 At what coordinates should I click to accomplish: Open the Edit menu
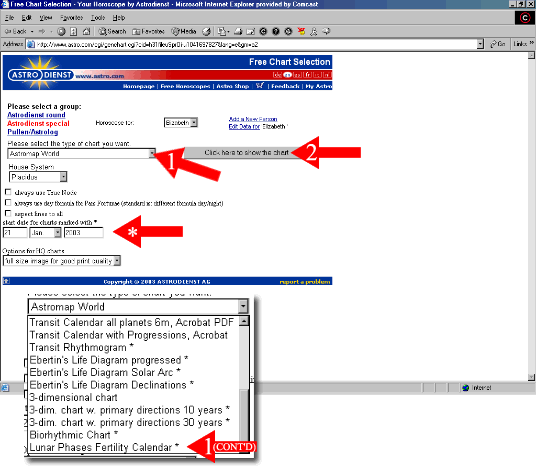27,17
